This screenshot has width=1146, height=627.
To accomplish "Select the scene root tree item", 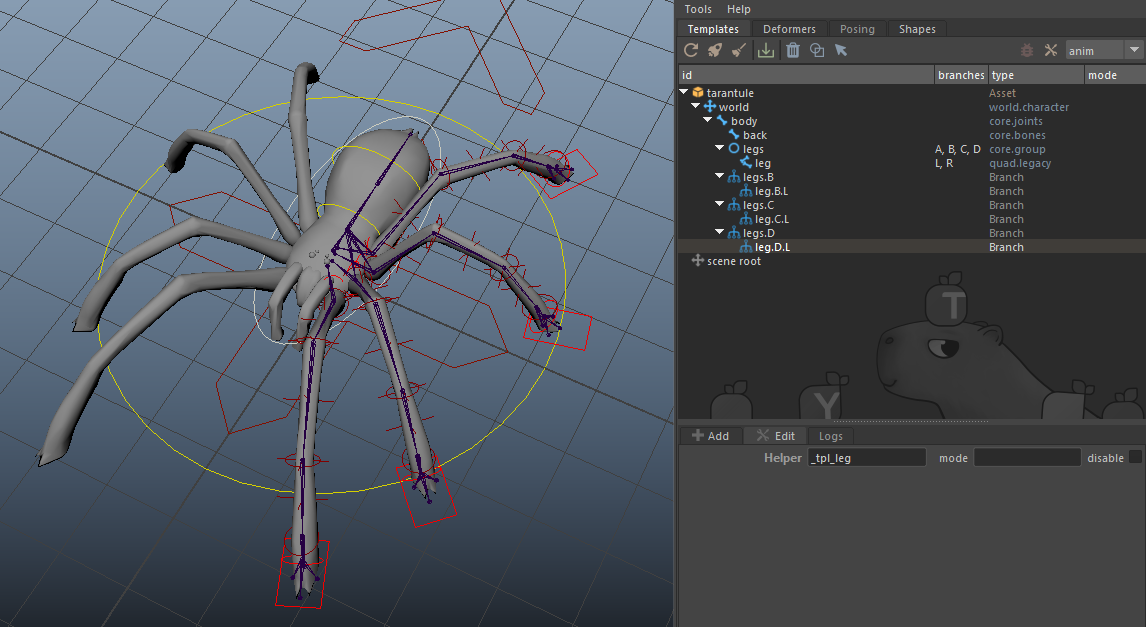I will coord(733,261).
